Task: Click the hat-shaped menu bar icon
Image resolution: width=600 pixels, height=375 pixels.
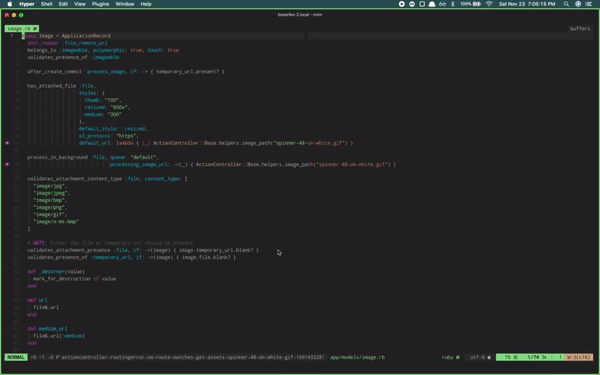Action: click(x=432, y=4)
